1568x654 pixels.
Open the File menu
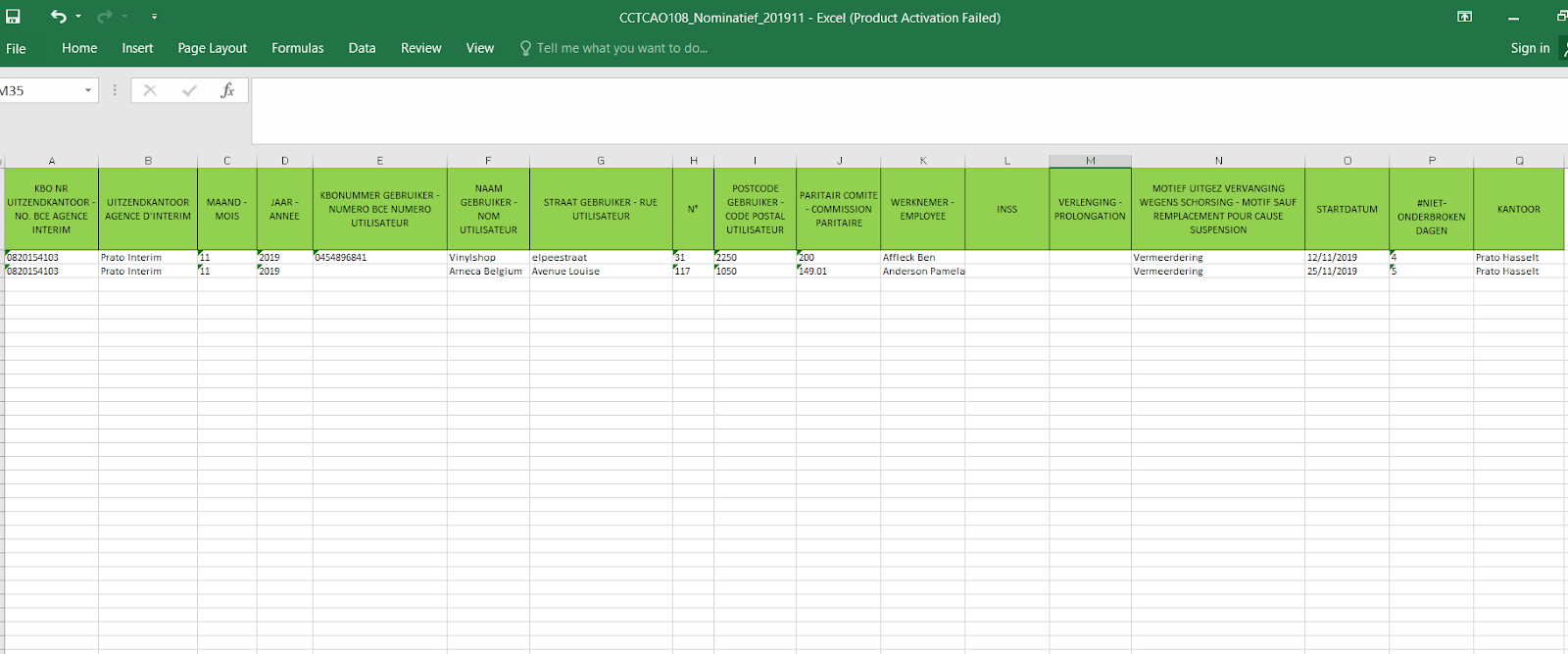(16, 48)
